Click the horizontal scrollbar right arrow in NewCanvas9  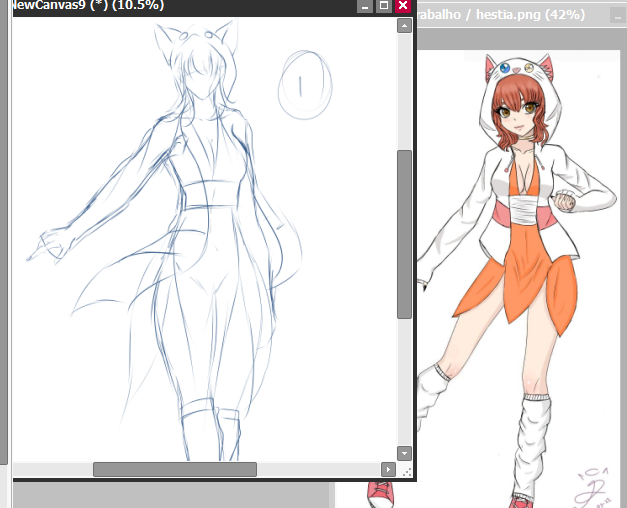coord(388,469)
